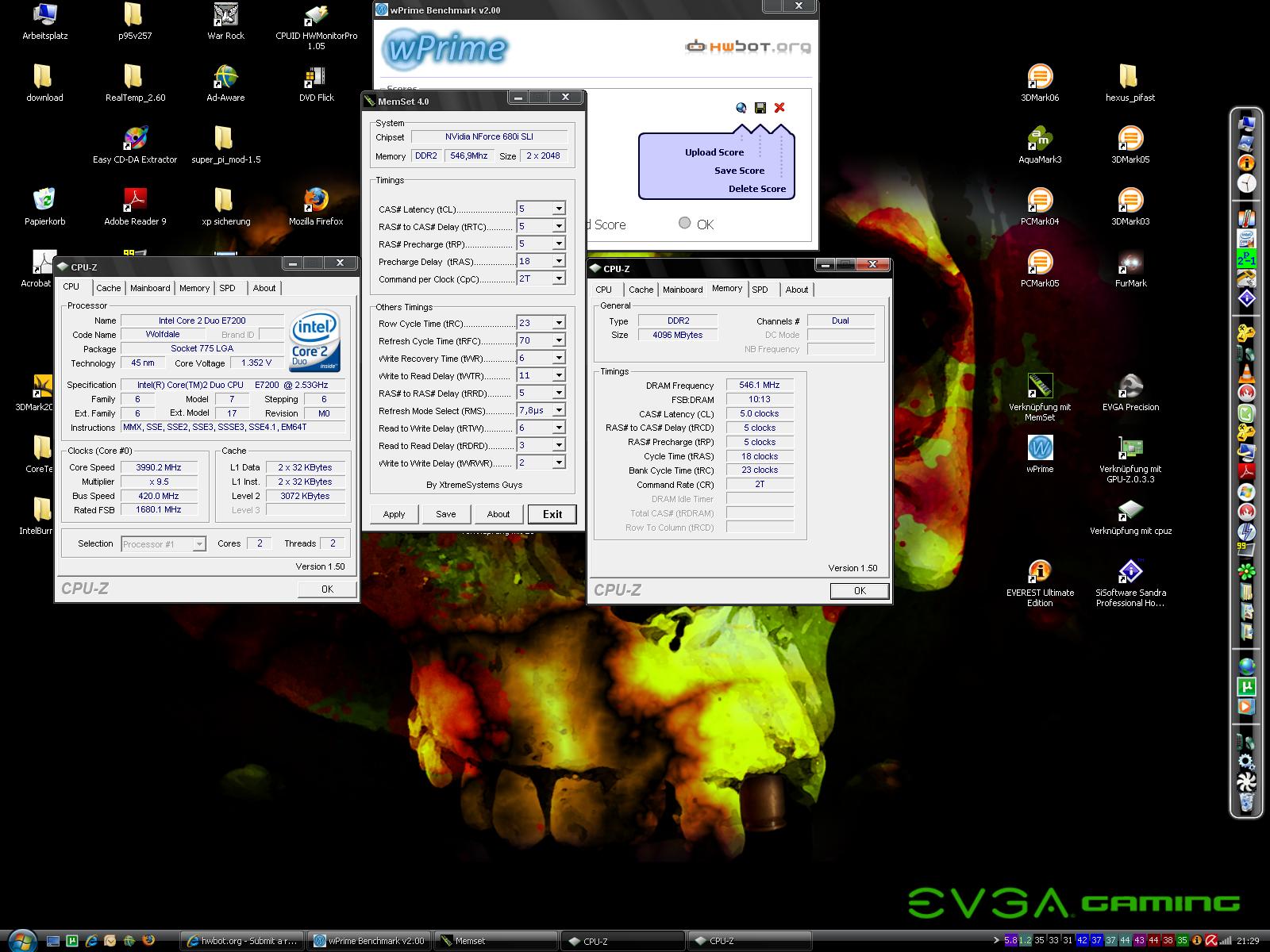1270x952 pixels.
Task: Click OK in right CPU-Z window
Action: pyautogui.click(x=860, y=590)
